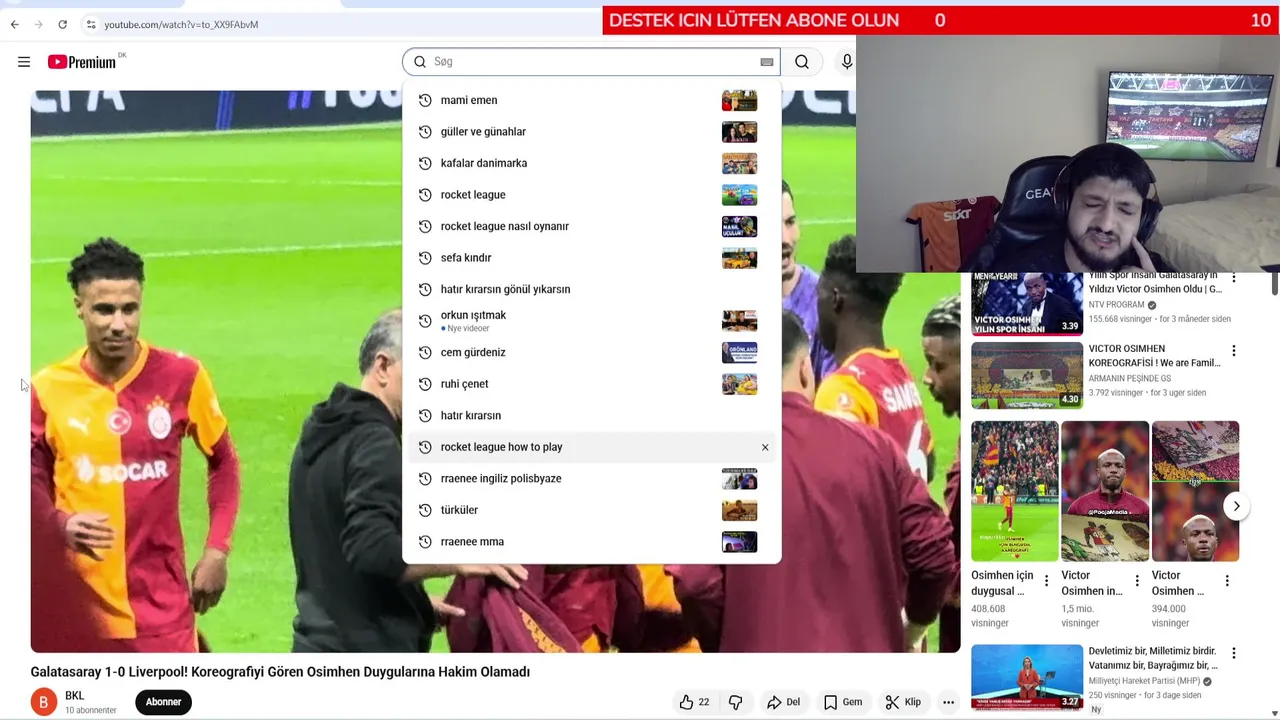Open thumbnail next to 'cem gürdeniz' suggestion
Viewport: 1280px width, 720px height.
coord(739,352)
